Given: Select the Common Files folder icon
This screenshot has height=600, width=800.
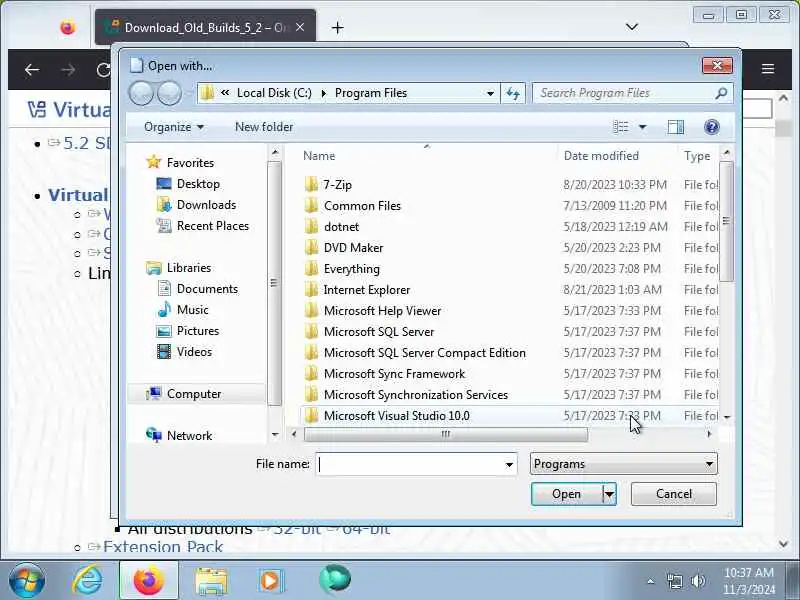Looking at the screenshot, I should click(311, 206).
